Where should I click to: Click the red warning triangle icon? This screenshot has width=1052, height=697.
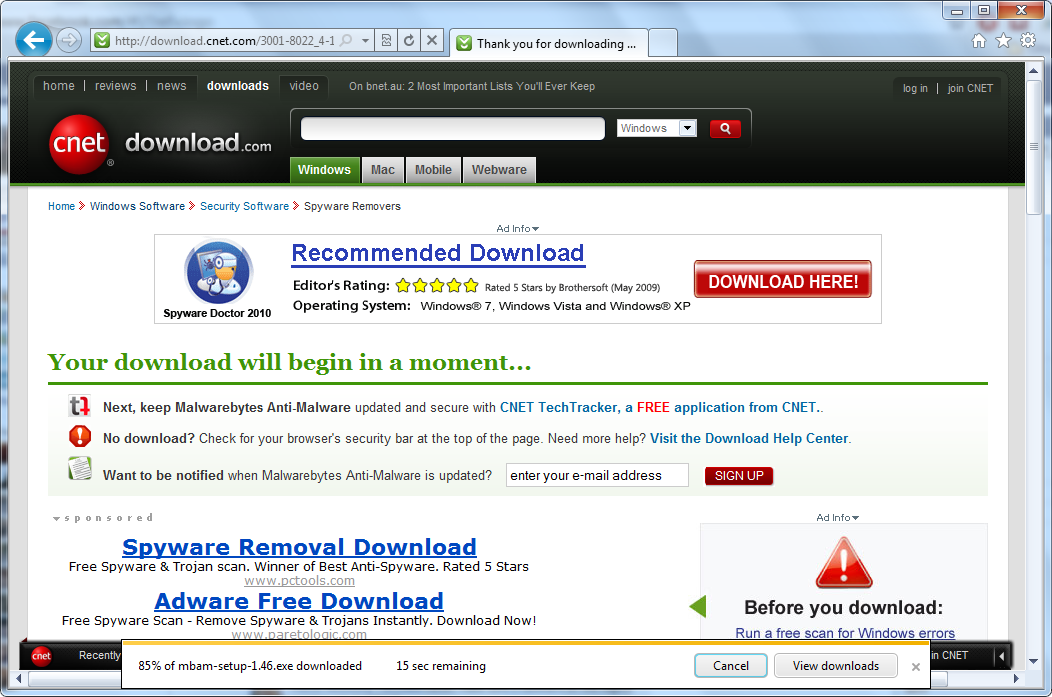[x=844, y=563]
